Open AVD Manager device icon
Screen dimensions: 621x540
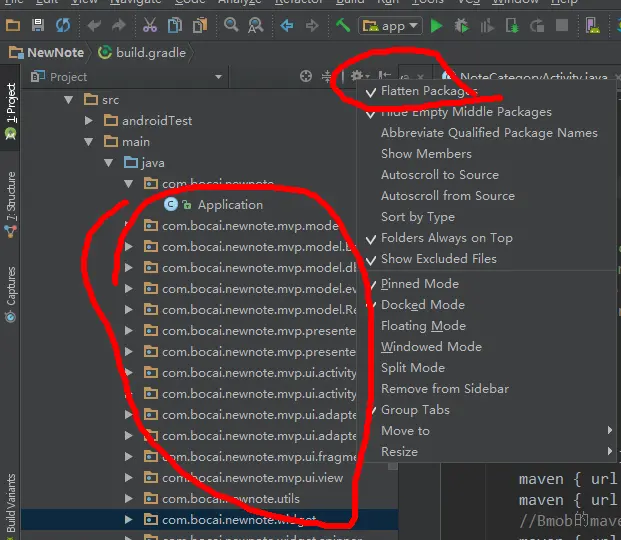pos(592,26)
